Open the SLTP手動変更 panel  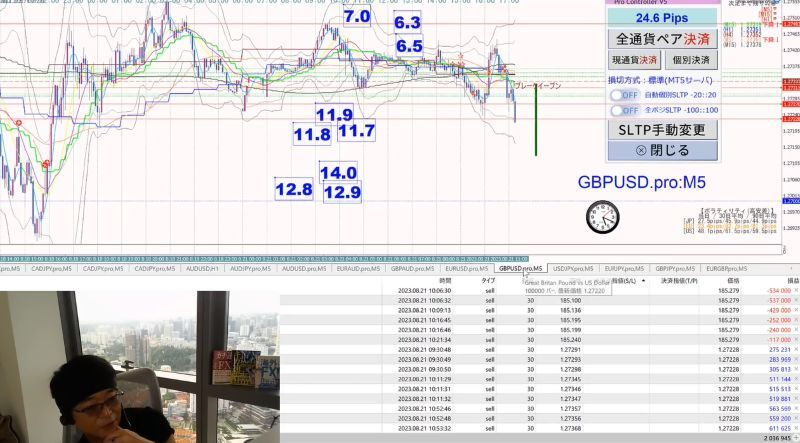point(662,130)
